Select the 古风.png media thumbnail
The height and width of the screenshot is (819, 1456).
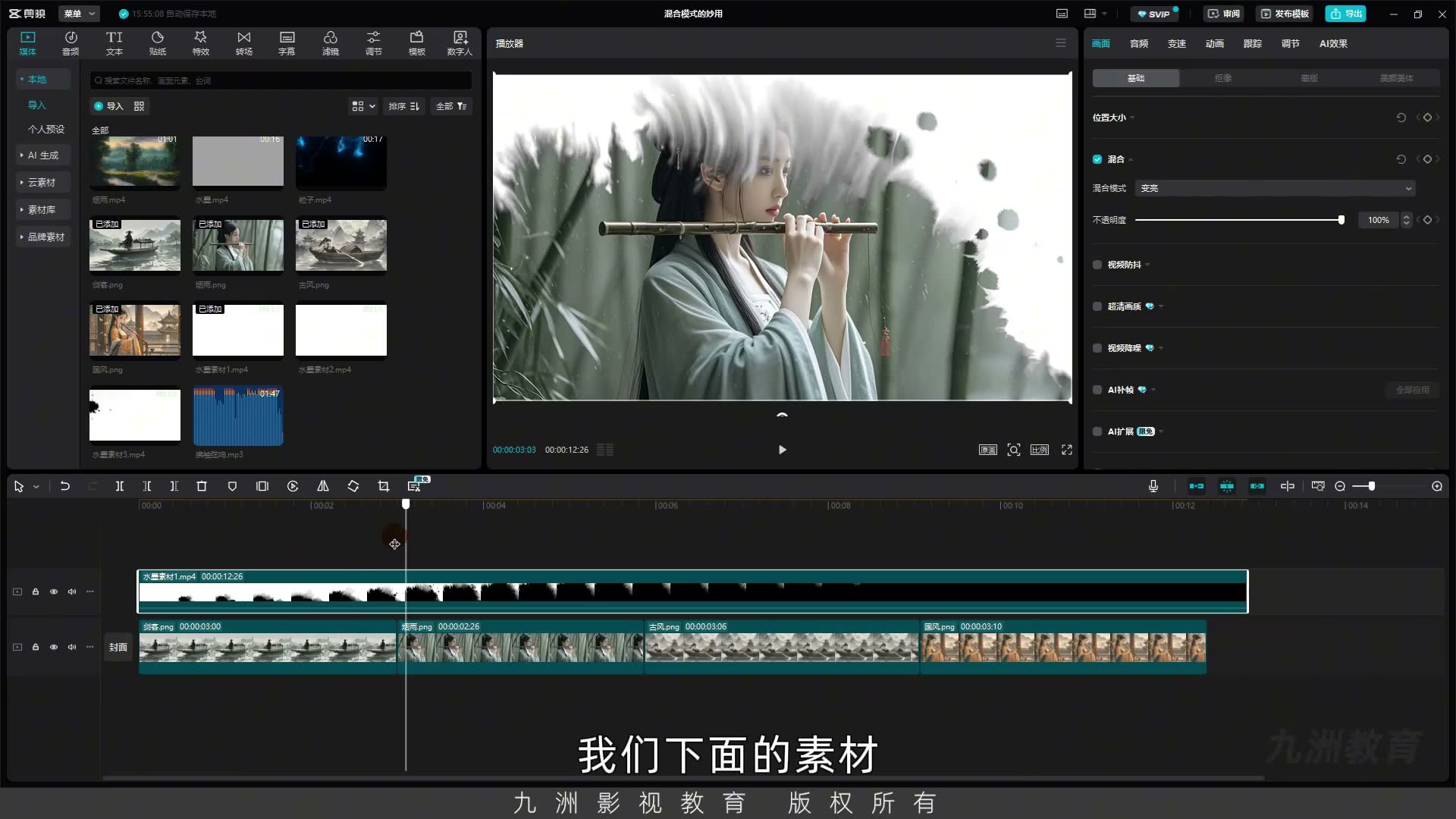point(341,246)
